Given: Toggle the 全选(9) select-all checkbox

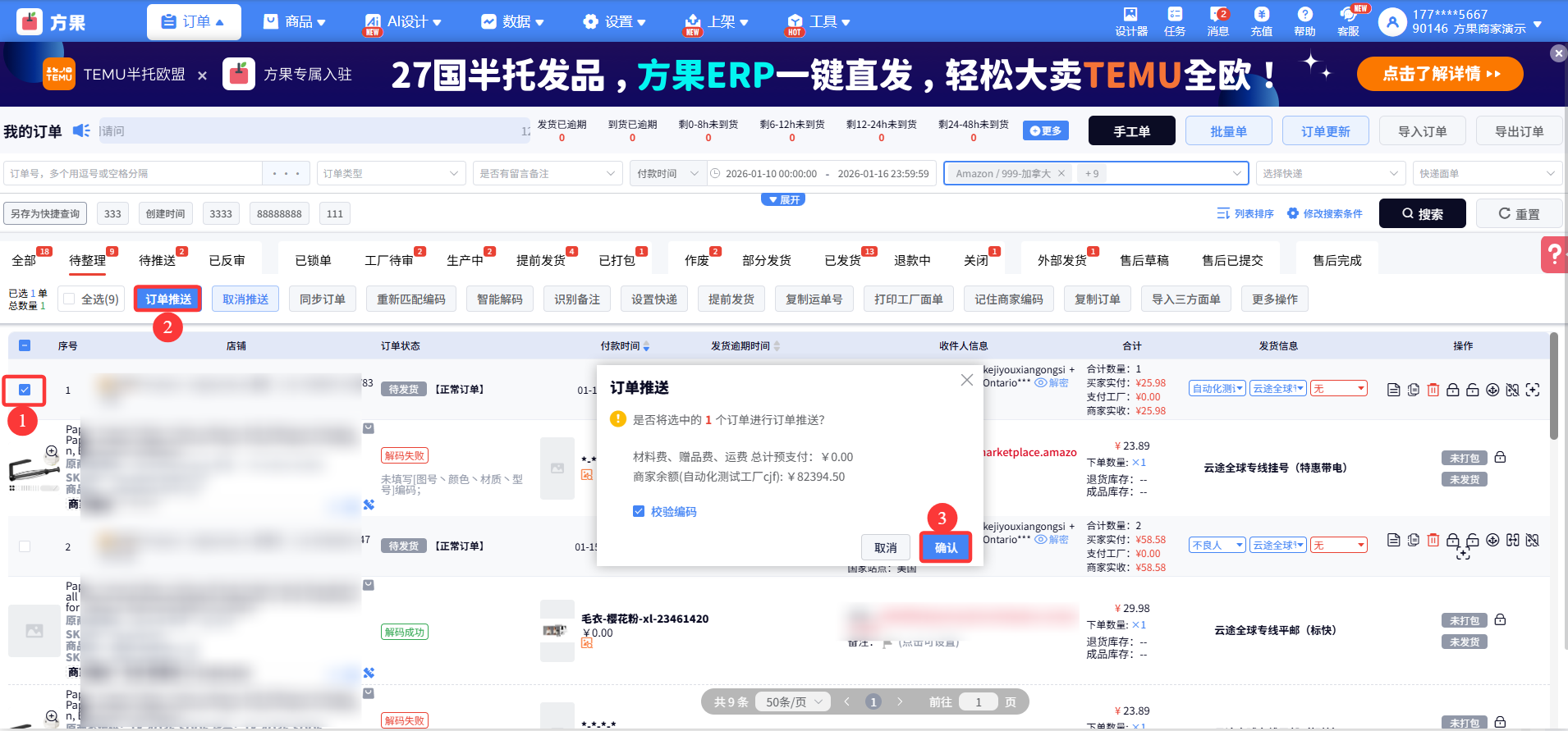Looking at the screenshot, I should coord(70,299).
